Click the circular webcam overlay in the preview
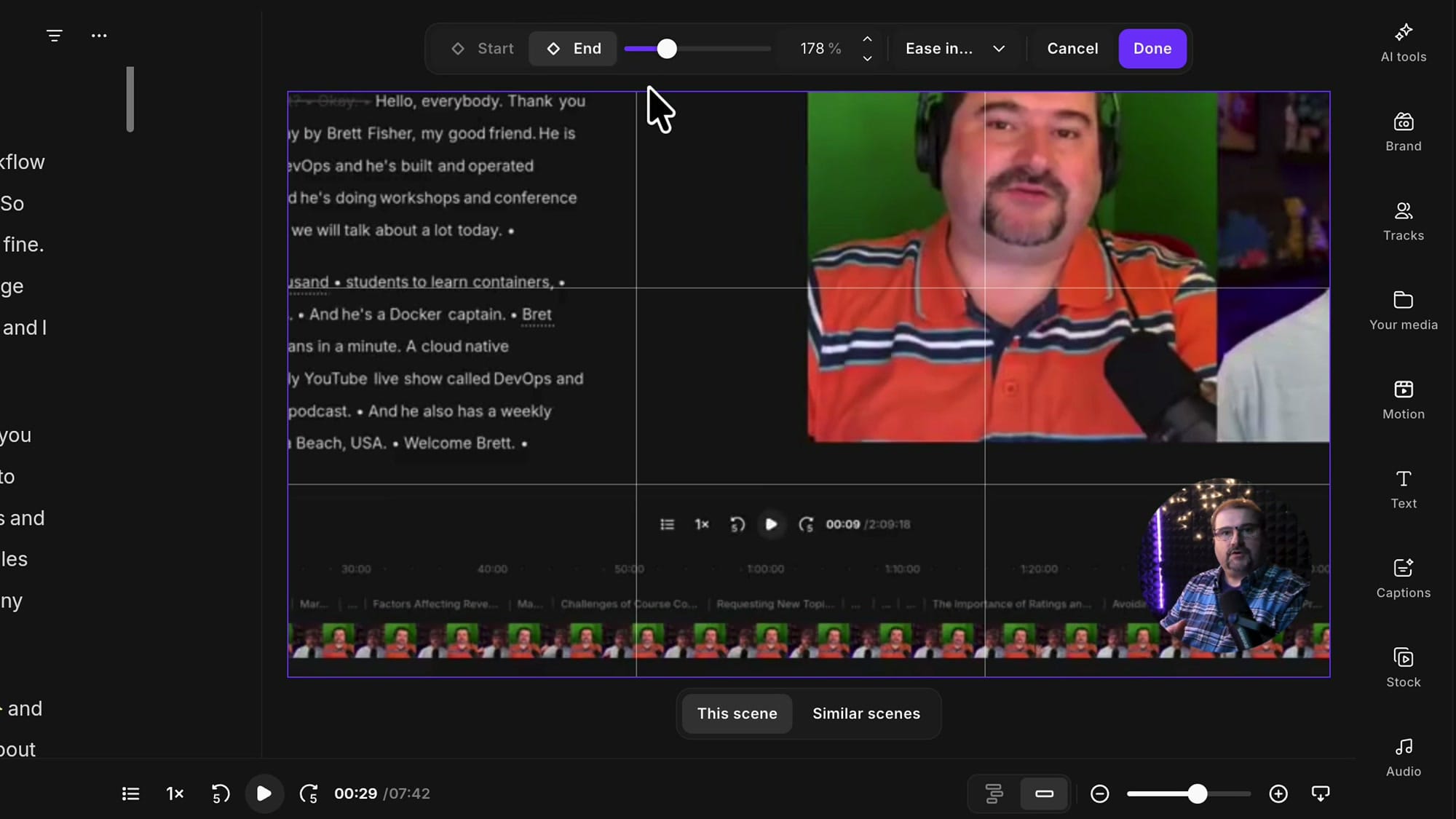Image resolution: width=1456 pixels, height=819 pixels. [1227, 565]
